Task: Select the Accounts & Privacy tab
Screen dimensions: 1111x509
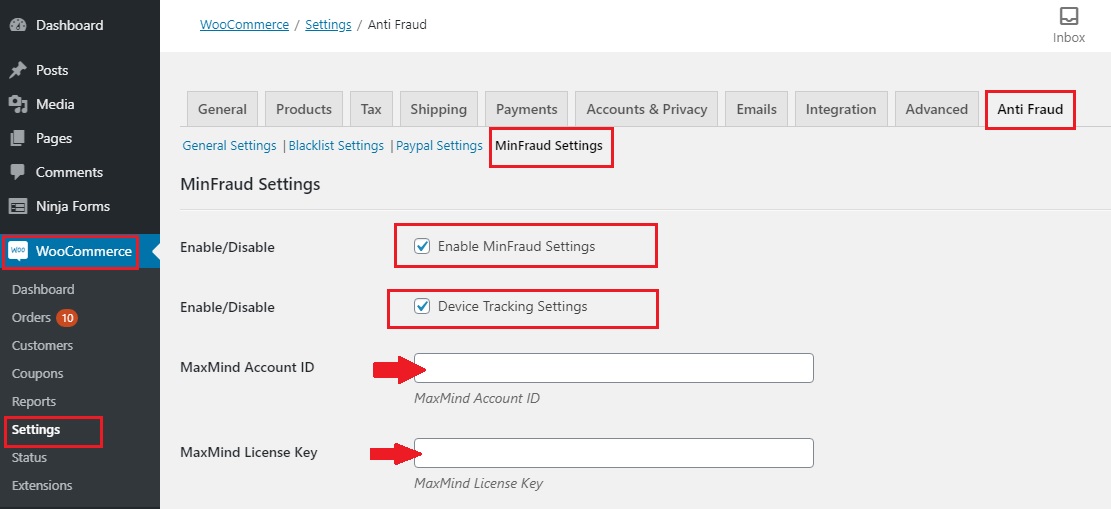Action: pyautogui.click(x=647, y=109)
